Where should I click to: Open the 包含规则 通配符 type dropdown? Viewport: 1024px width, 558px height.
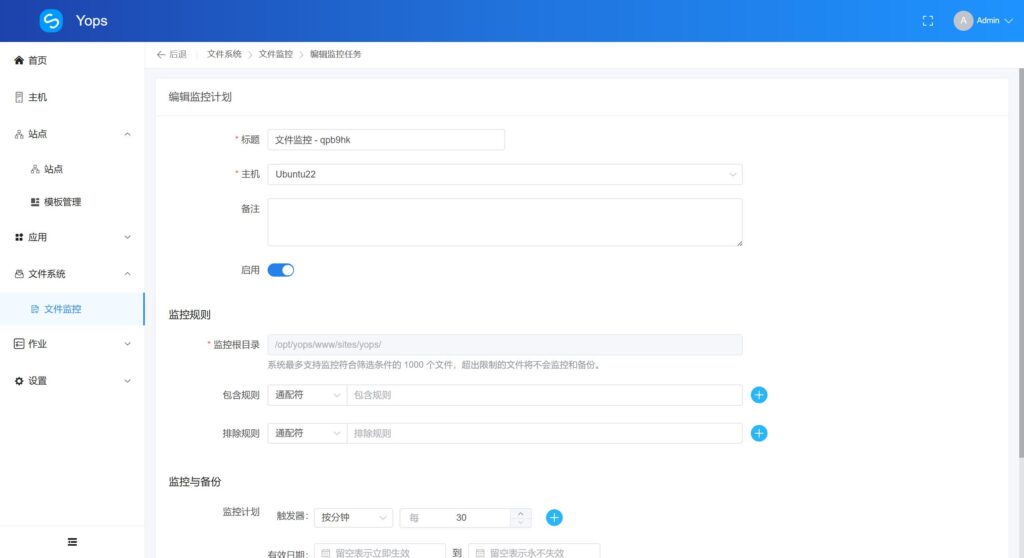coord(307,395)
